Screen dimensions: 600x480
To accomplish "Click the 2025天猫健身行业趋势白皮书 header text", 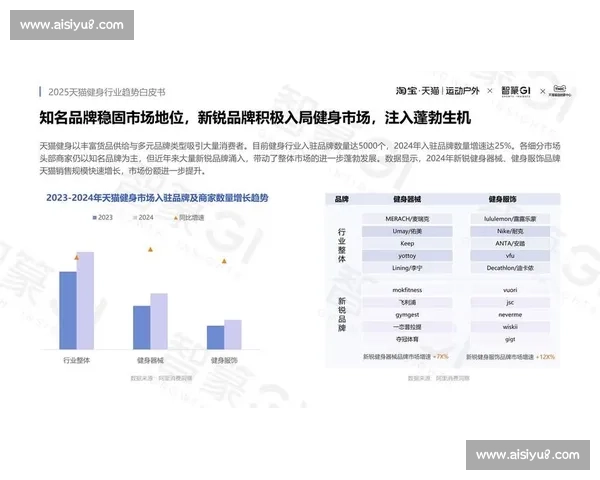I will tap(107, 92).
